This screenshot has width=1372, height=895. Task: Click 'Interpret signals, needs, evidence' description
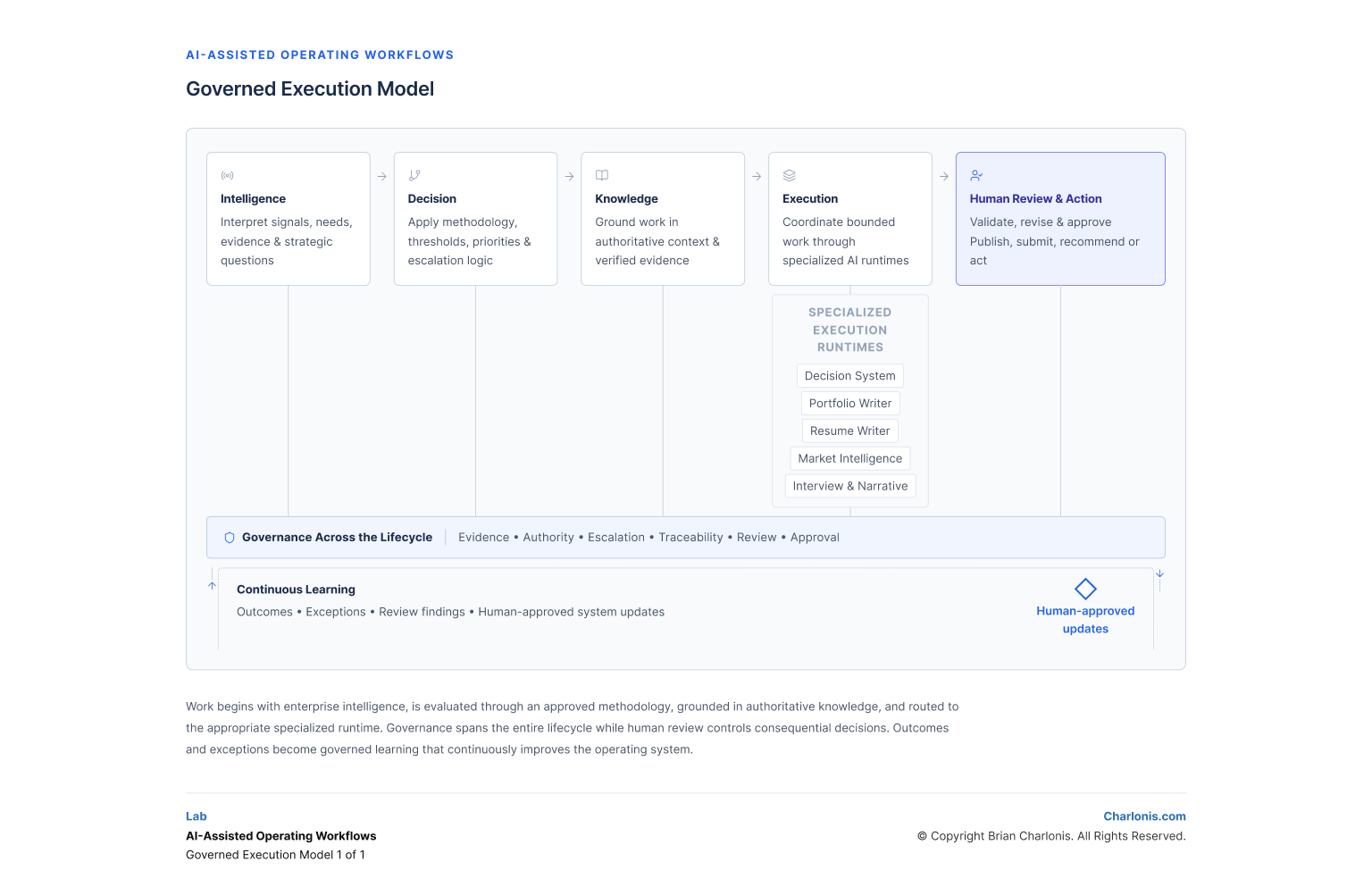tap(287, 241)
